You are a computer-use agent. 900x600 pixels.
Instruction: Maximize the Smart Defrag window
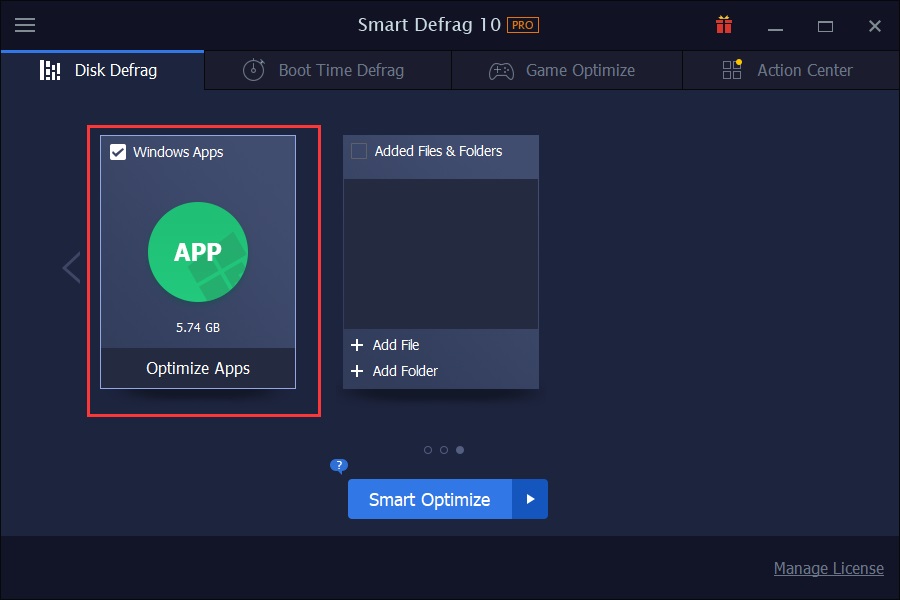825,26
